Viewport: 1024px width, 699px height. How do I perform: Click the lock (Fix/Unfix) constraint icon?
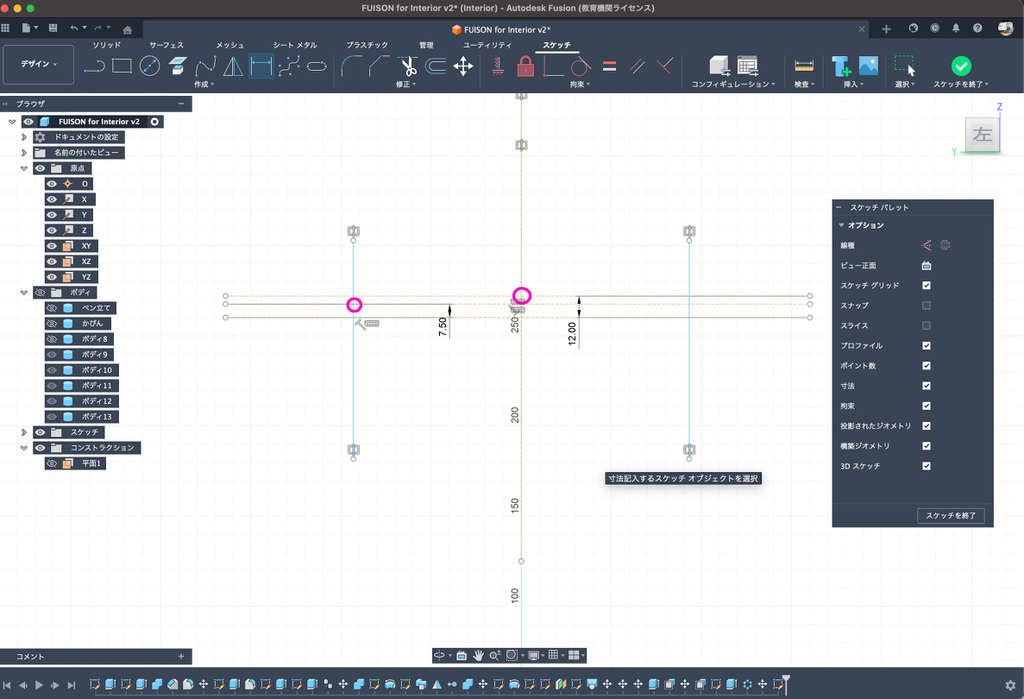pyautogui.click(x=525, y=66)
